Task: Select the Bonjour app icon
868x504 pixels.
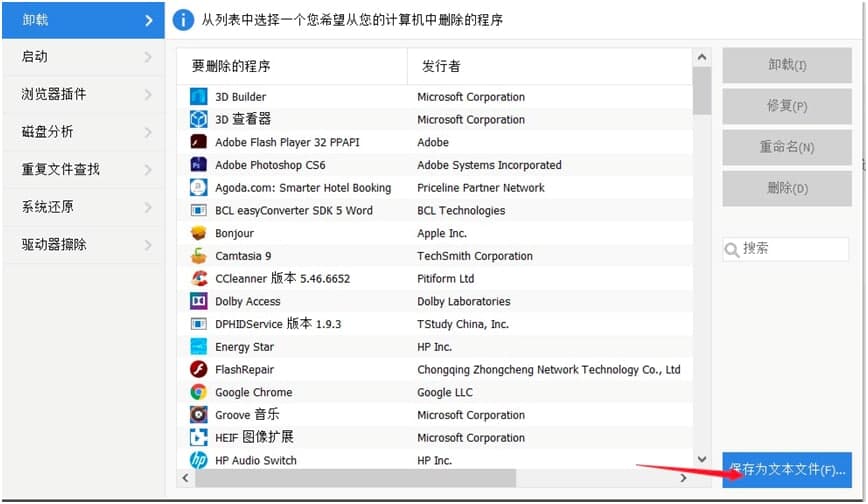Action: tap(198, 233)
